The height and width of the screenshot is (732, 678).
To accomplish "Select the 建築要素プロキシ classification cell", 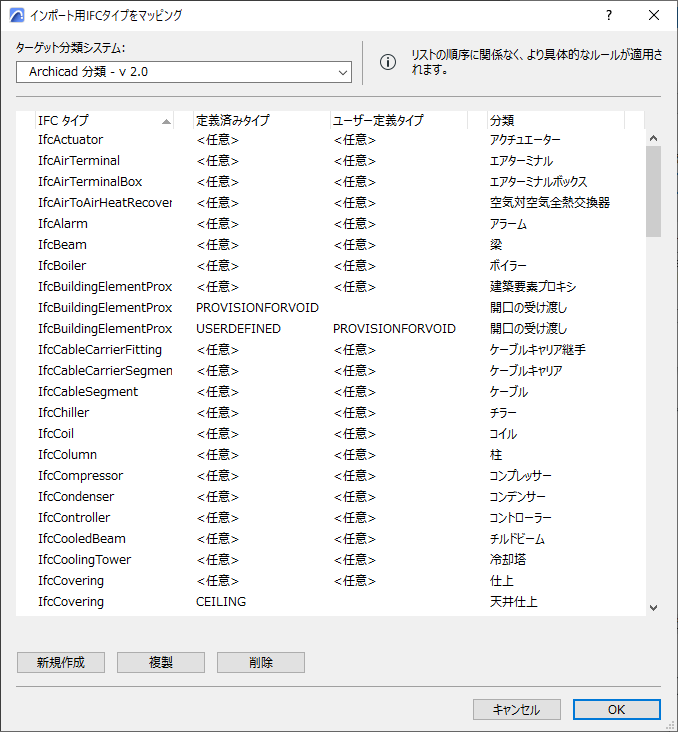I will point(533,287).
